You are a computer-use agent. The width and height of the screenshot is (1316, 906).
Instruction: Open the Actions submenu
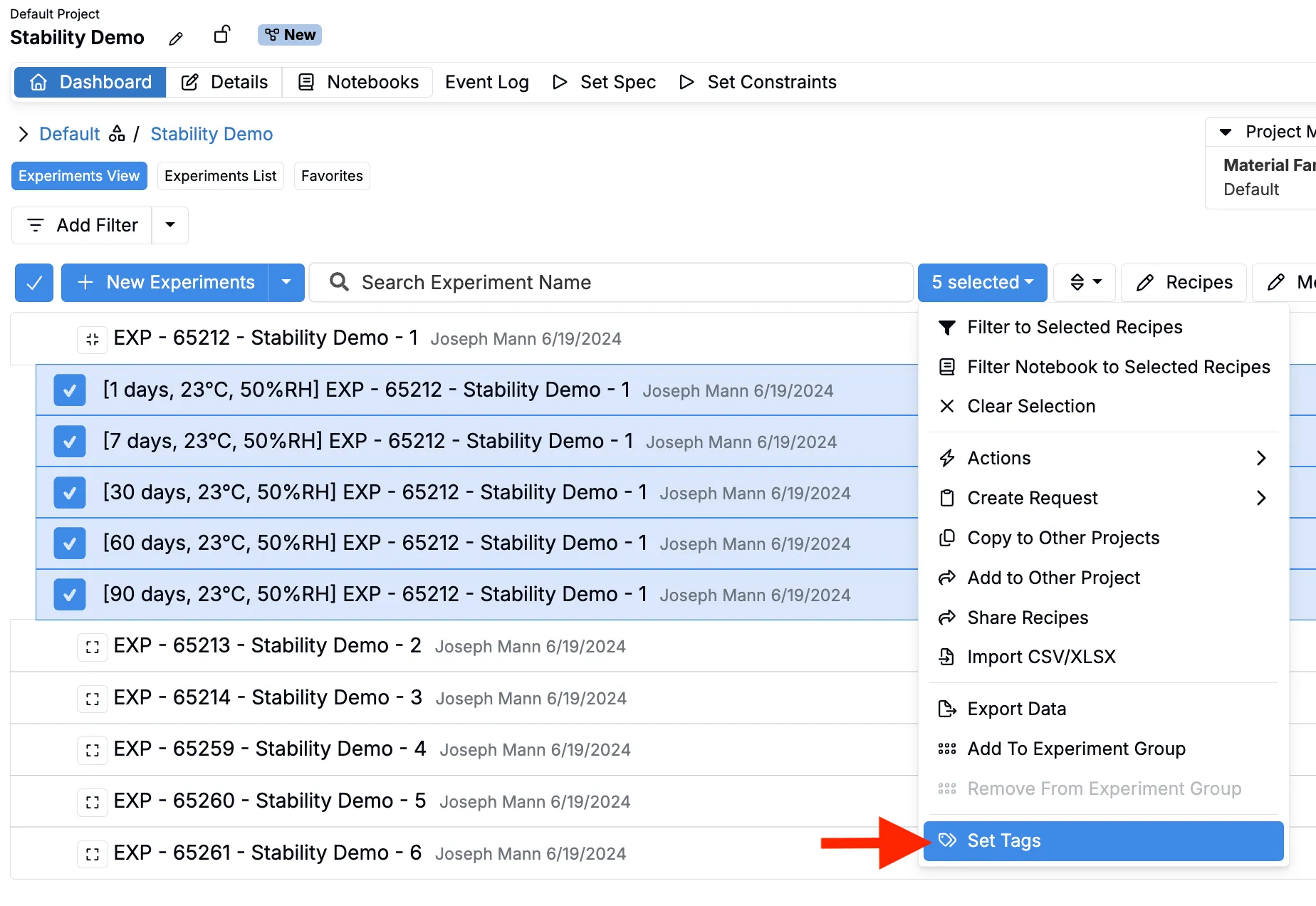[1103, 458]
